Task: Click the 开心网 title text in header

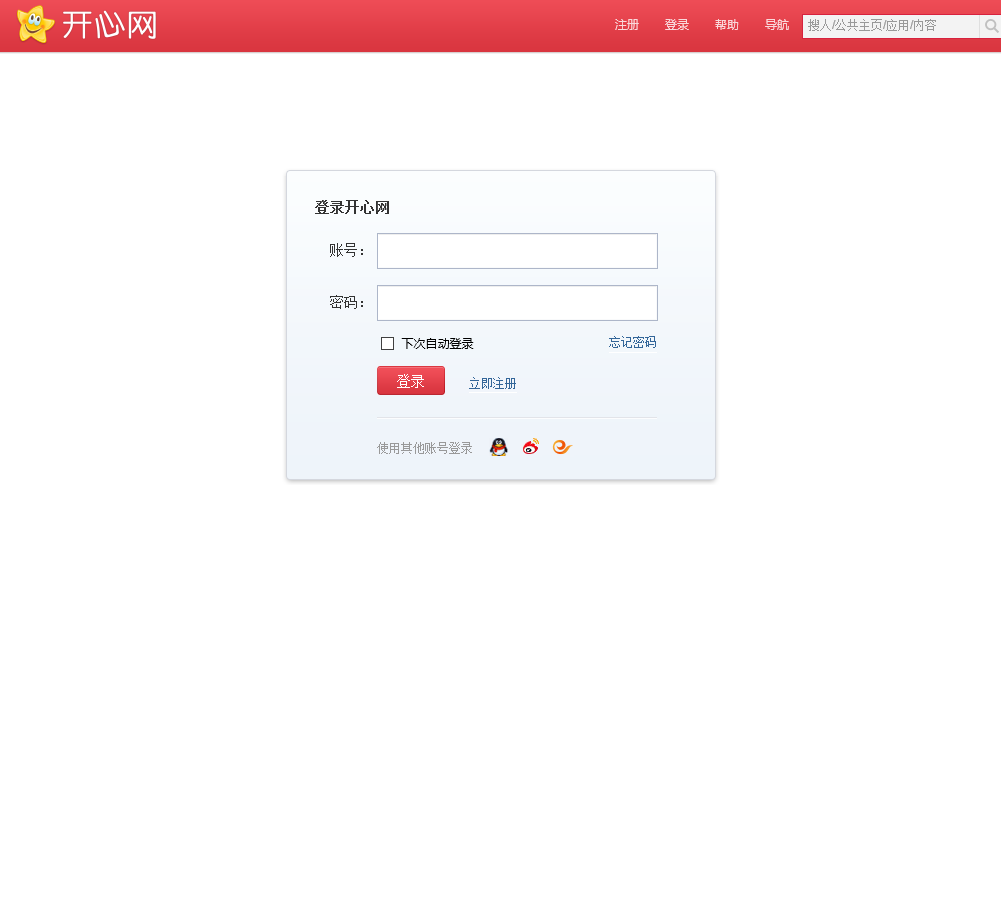Action: (109, 26)
